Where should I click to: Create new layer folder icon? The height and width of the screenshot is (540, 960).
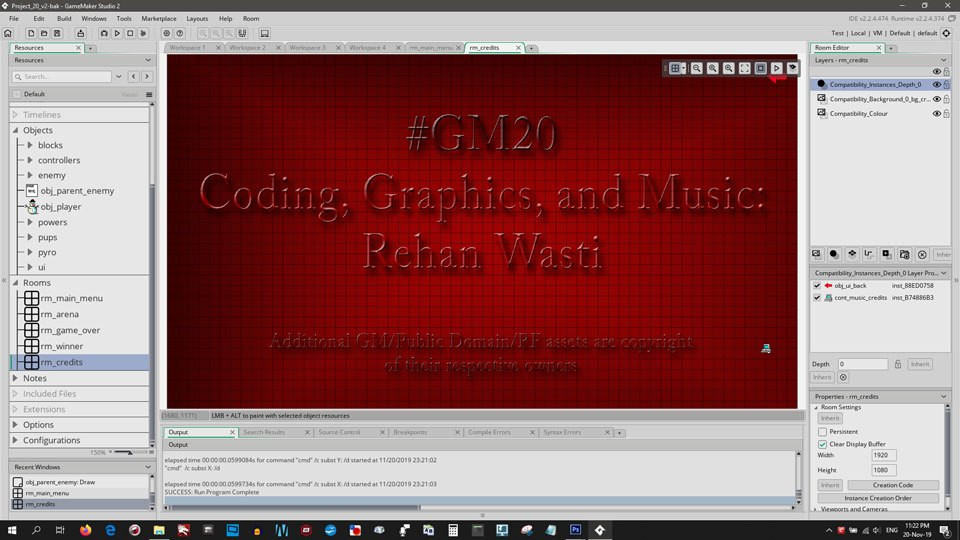click(x=904, y=254)
